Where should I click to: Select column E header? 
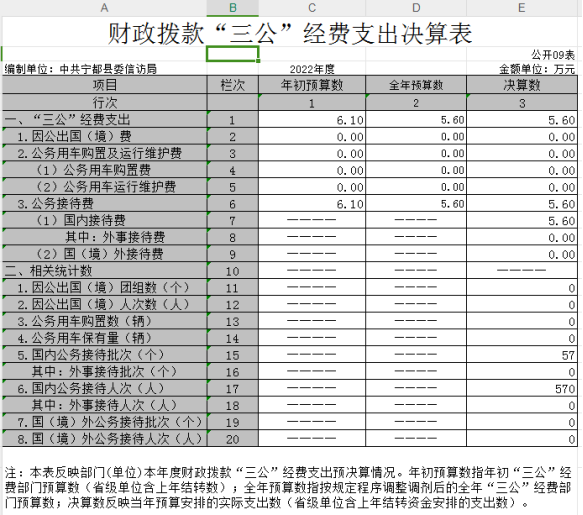(522, 8)
